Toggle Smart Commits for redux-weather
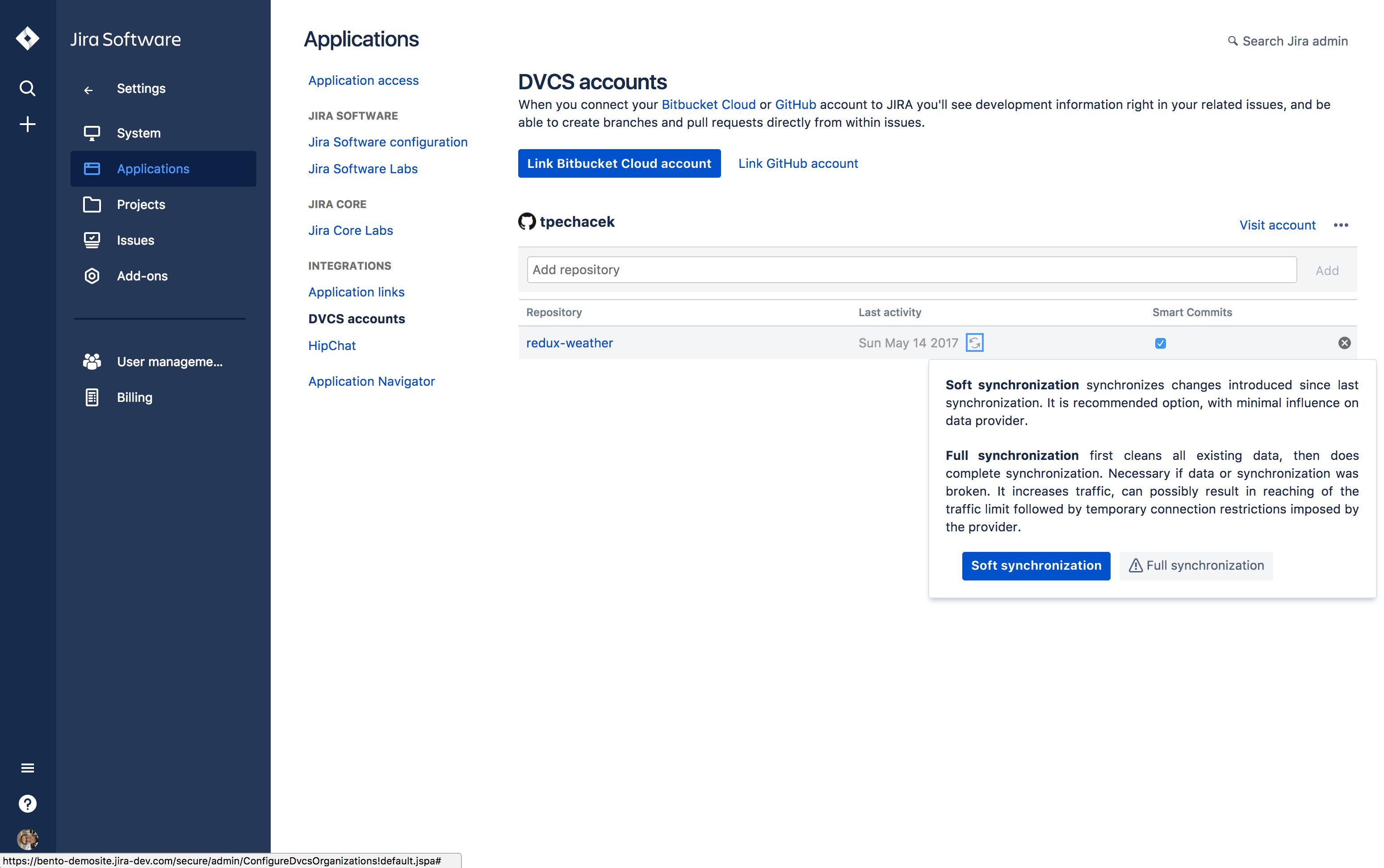This screenshot has height=868, width=1384. coord(1160,343)
